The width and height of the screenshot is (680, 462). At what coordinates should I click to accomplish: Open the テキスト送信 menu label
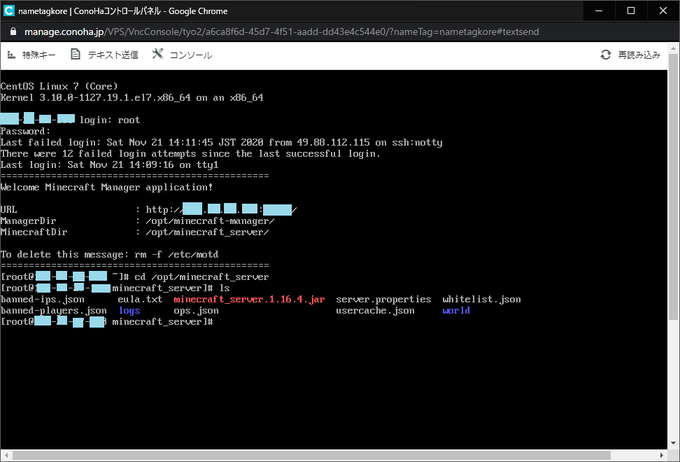click(x=113, y=55)
